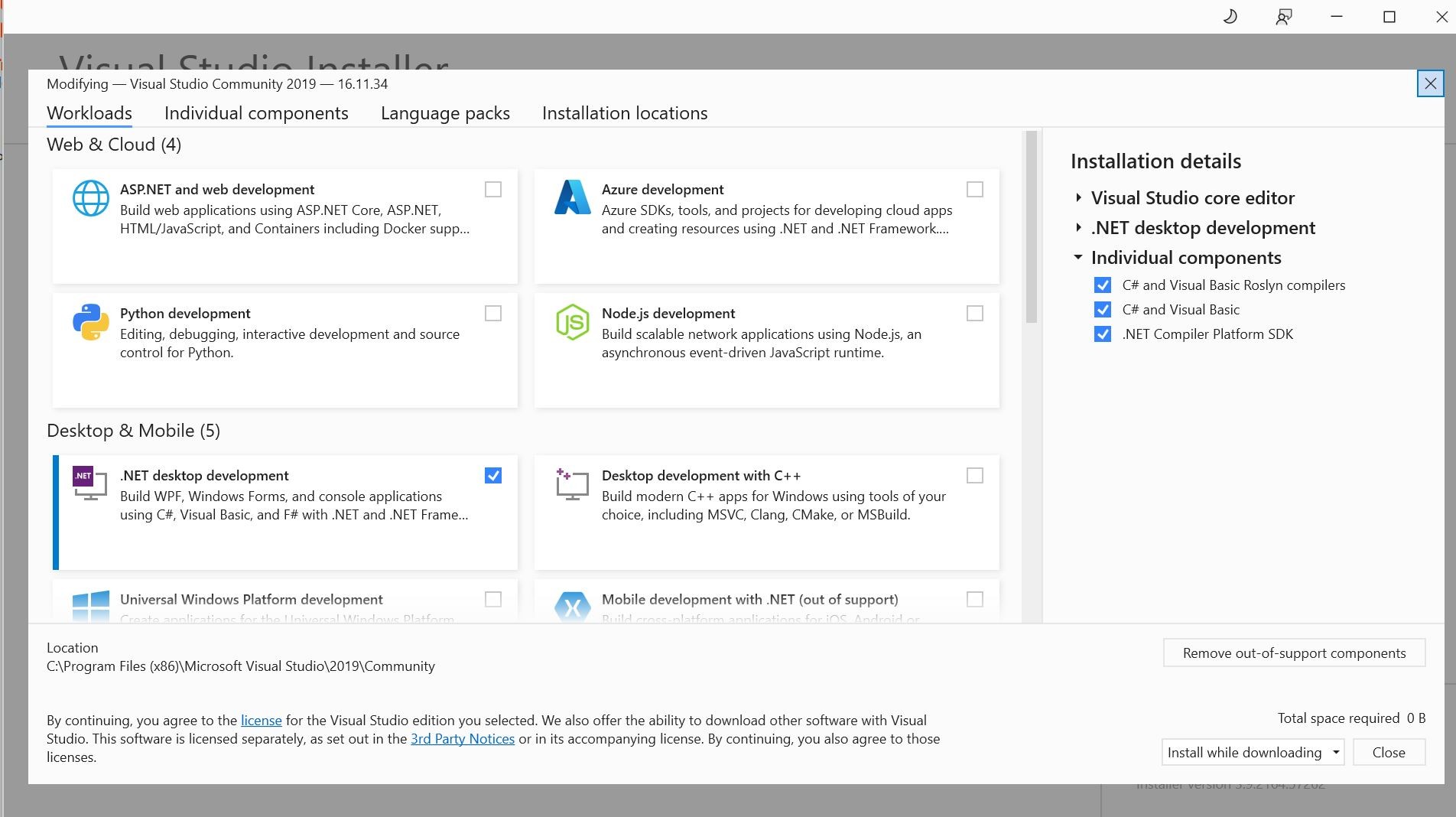Screen dimensions: 1456x817
Task: Uncheck the .NET desktop development workload
Action: point(493,476)
